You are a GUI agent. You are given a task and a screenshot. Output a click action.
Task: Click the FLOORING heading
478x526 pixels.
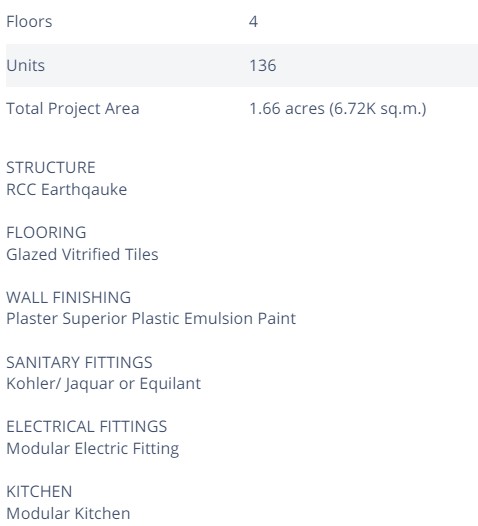(46, 232)
